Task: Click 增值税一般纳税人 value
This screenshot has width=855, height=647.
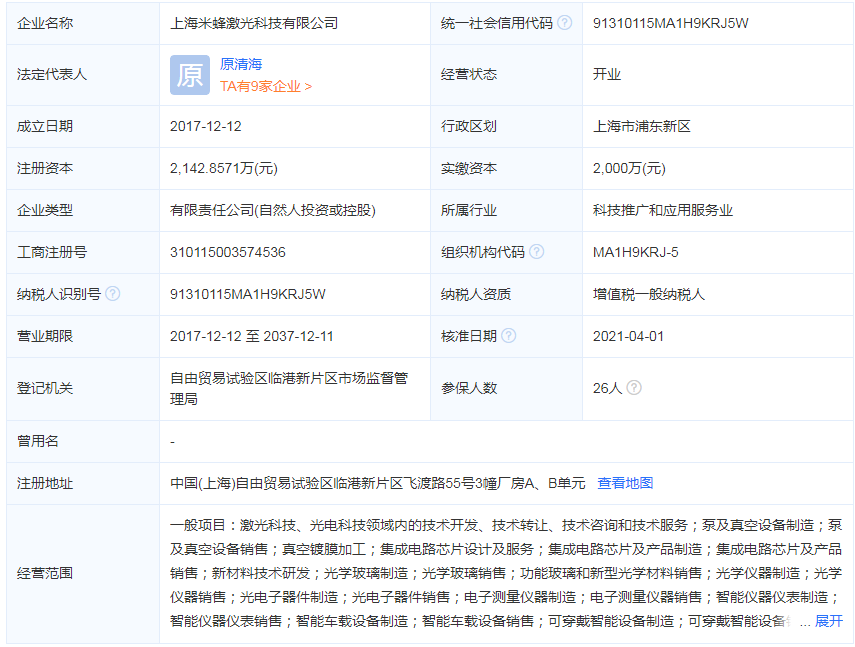Action: pyautogui.click(x=649, y=294)
